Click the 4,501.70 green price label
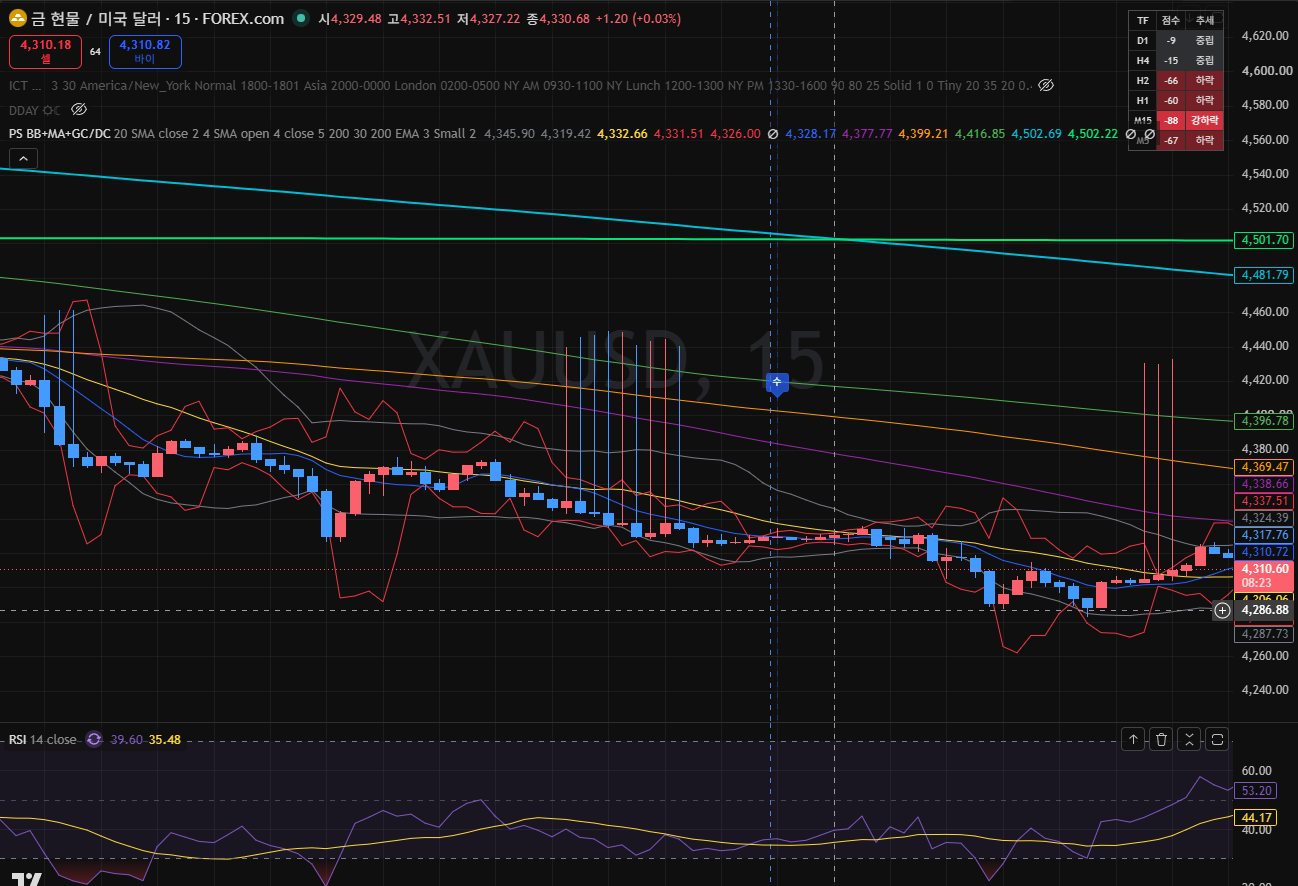Screen dimensions: 1298x886 click(x=1265, y=240)
